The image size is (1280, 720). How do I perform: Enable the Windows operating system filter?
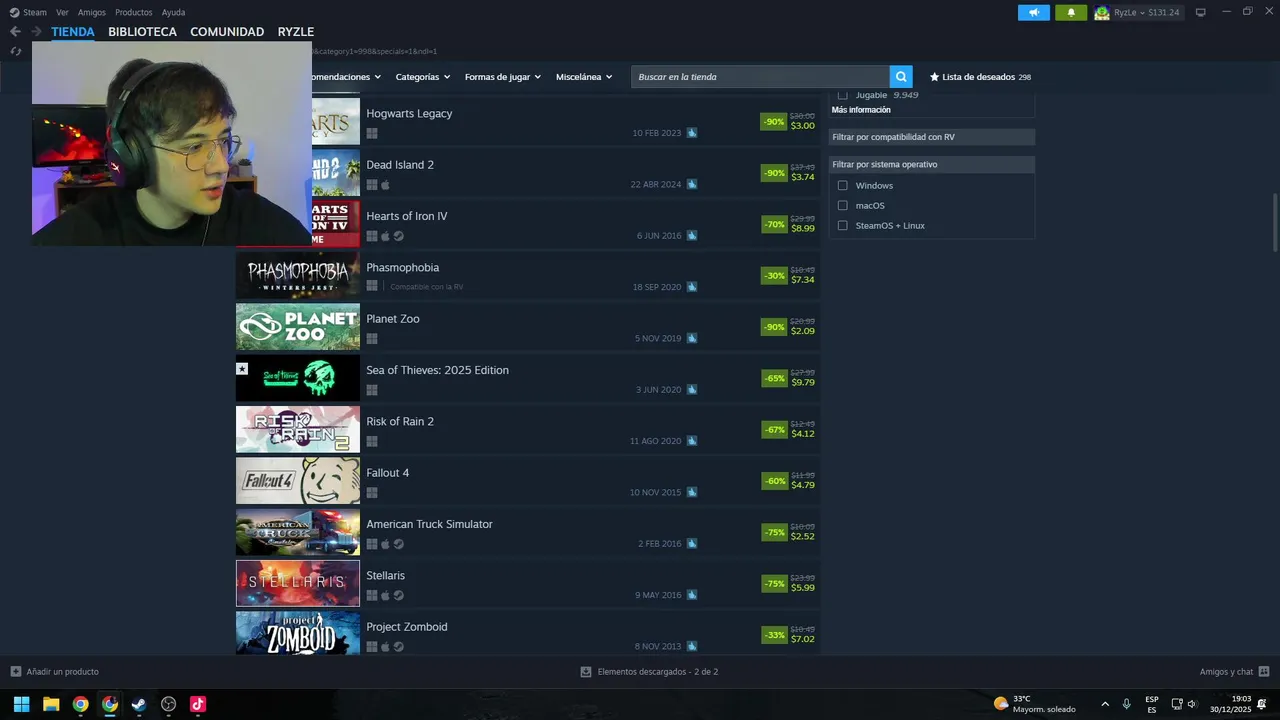(x=842, y=186)
